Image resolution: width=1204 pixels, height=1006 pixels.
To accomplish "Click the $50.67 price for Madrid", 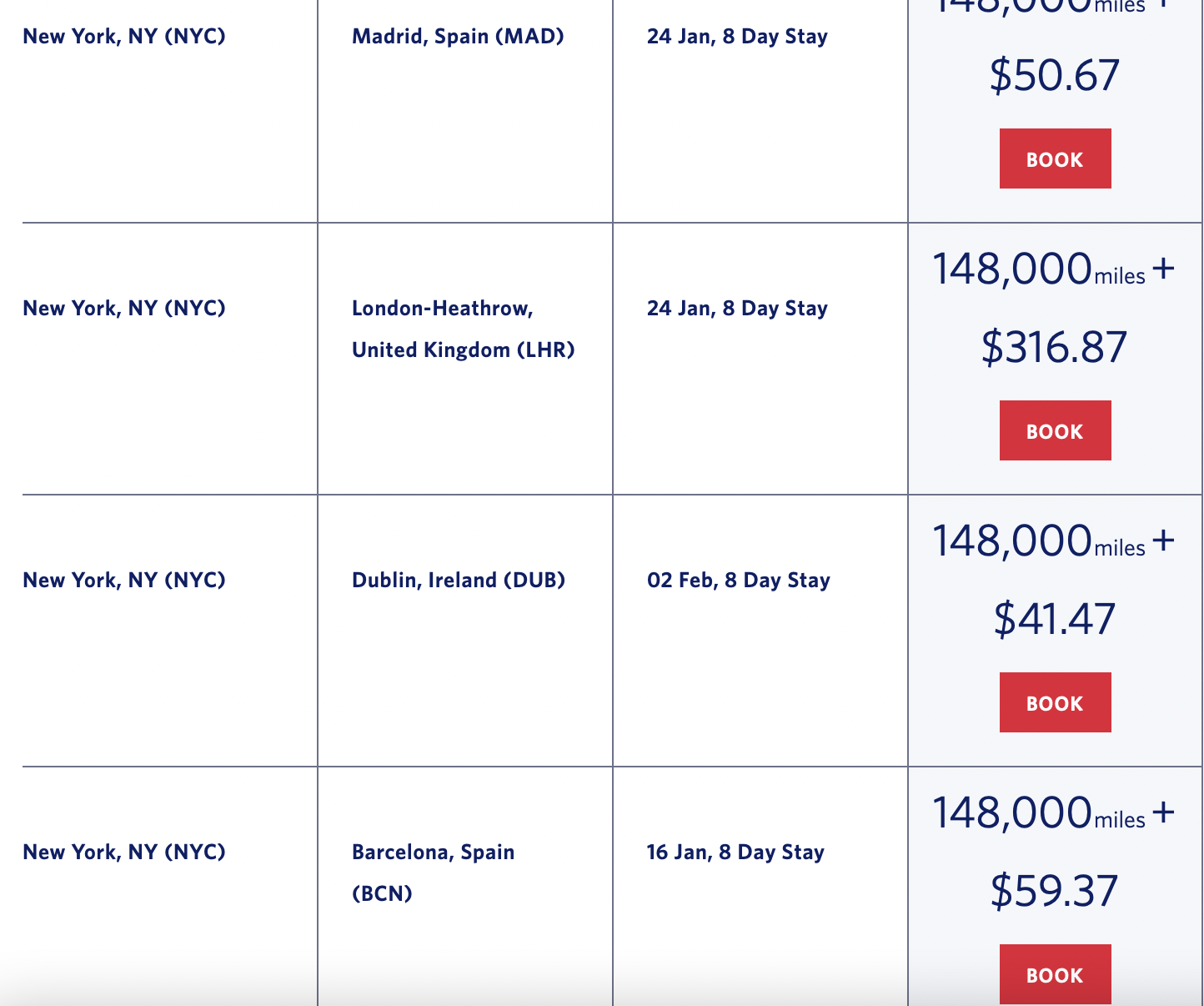I will click(1054, 75).
